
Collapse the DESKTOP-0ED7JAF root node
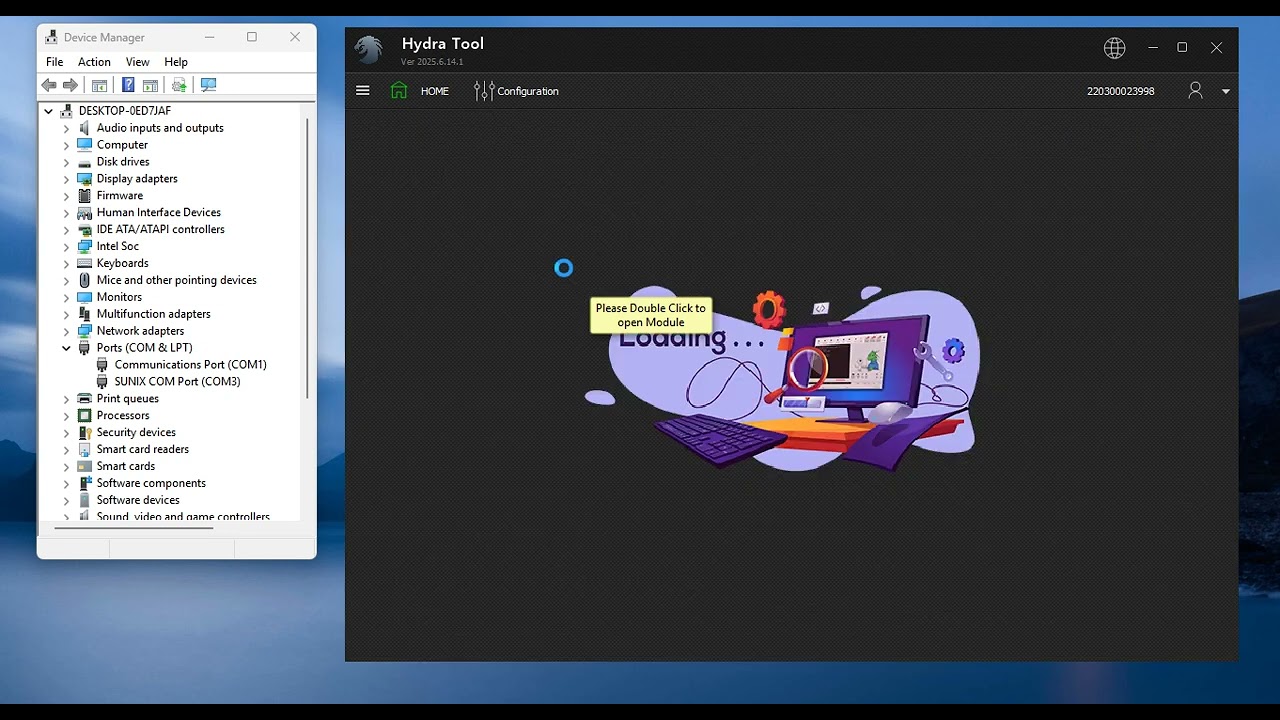pos(48,111)
